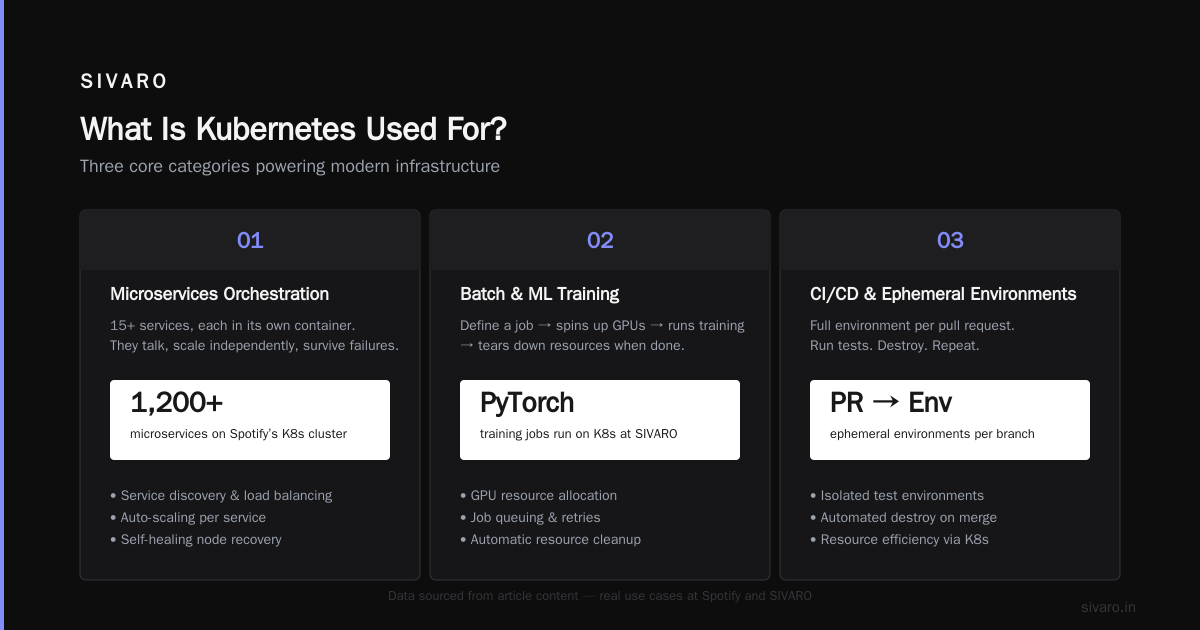Click the GPU resource allocation bullet
The height and width of the screenshot is (630, 1200).
(x=538, y=496)
